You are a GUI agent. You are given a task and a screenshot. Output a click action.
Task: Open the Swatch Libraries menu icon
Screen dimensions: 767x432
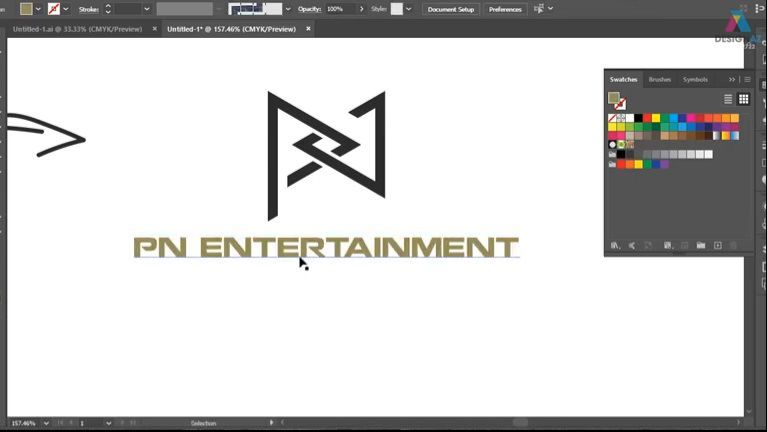point(615,245)
